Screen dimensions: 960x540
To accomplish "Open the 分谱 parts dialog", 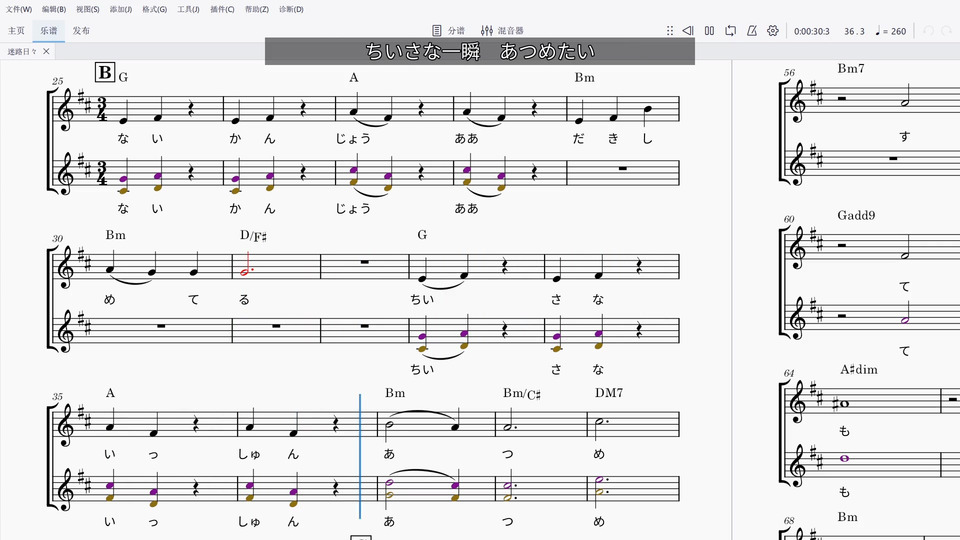I will [448, 31].
